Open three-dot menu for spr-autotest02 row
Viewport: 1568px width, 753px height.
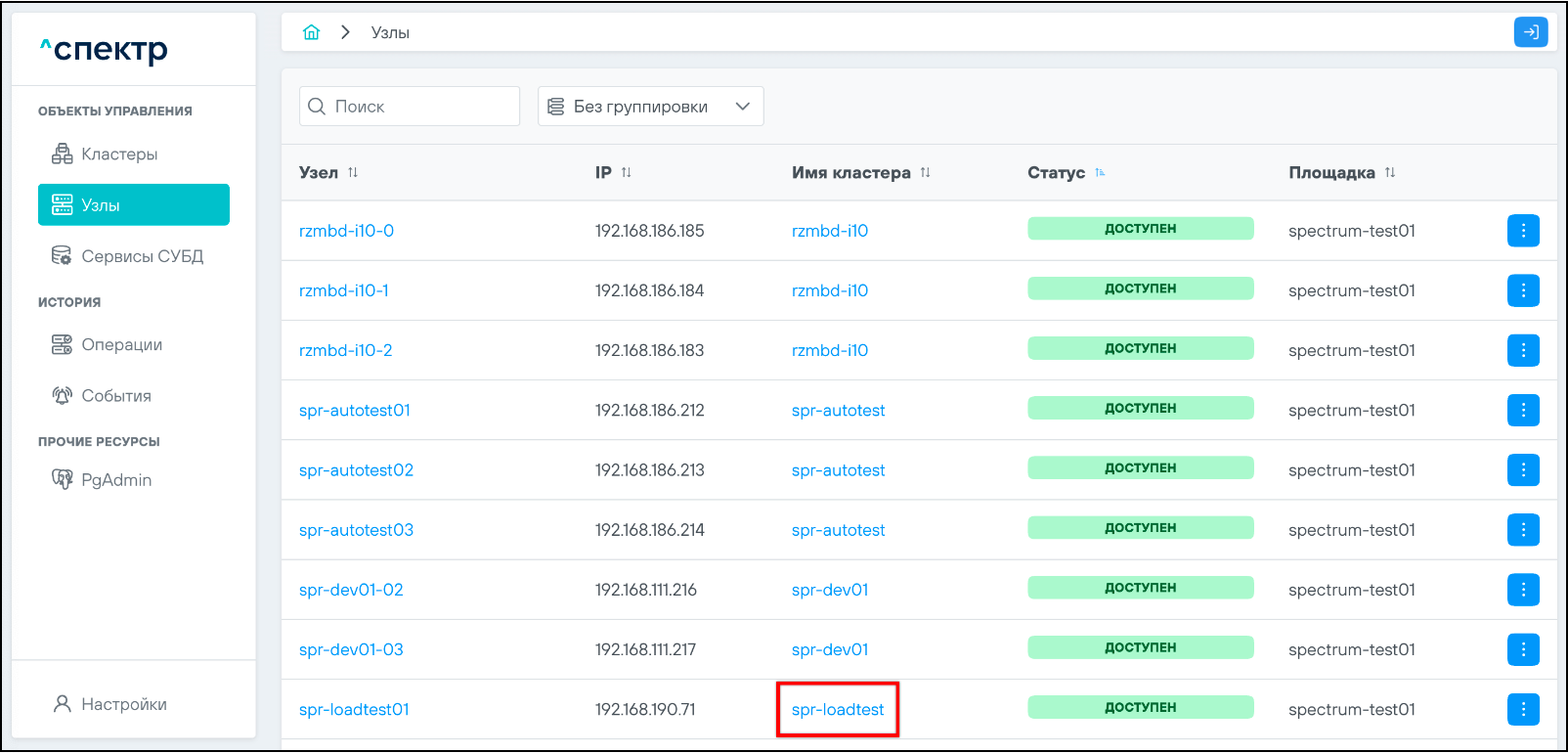pyautogui.click(x=1522, y=470)
